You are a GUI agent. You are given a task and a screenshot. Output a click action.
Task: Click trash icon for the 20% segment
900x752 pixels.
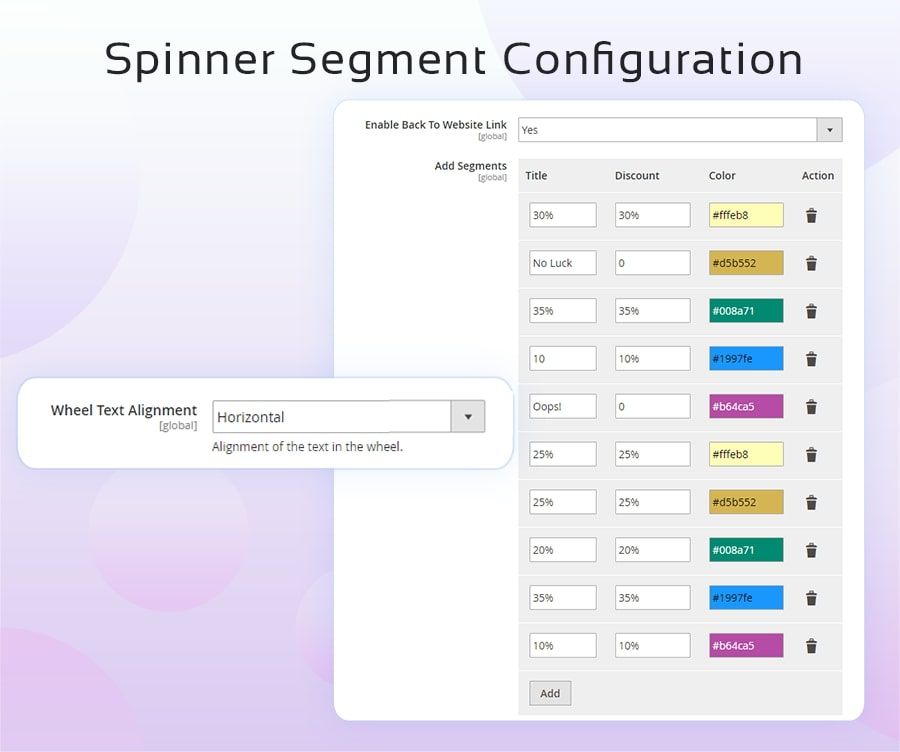pos(811,550)
